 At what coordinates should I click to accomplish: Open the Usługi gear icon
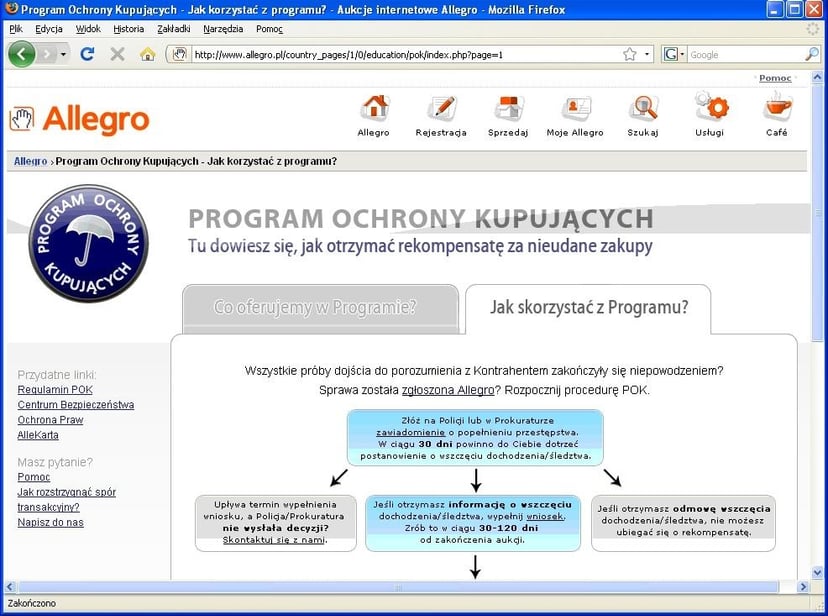[710, 107]
